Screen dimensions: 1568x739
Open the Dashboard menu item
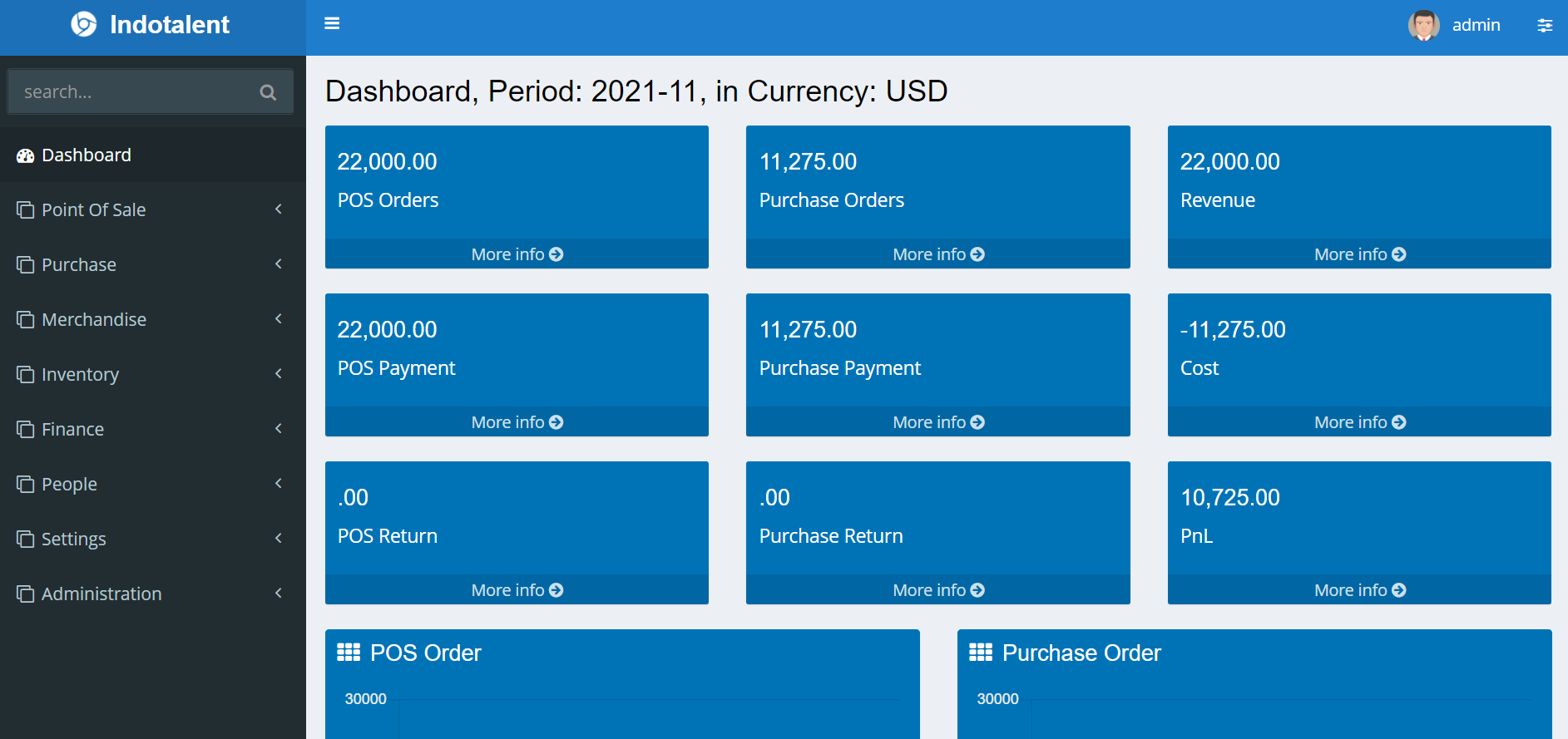[x=86, y=155]
